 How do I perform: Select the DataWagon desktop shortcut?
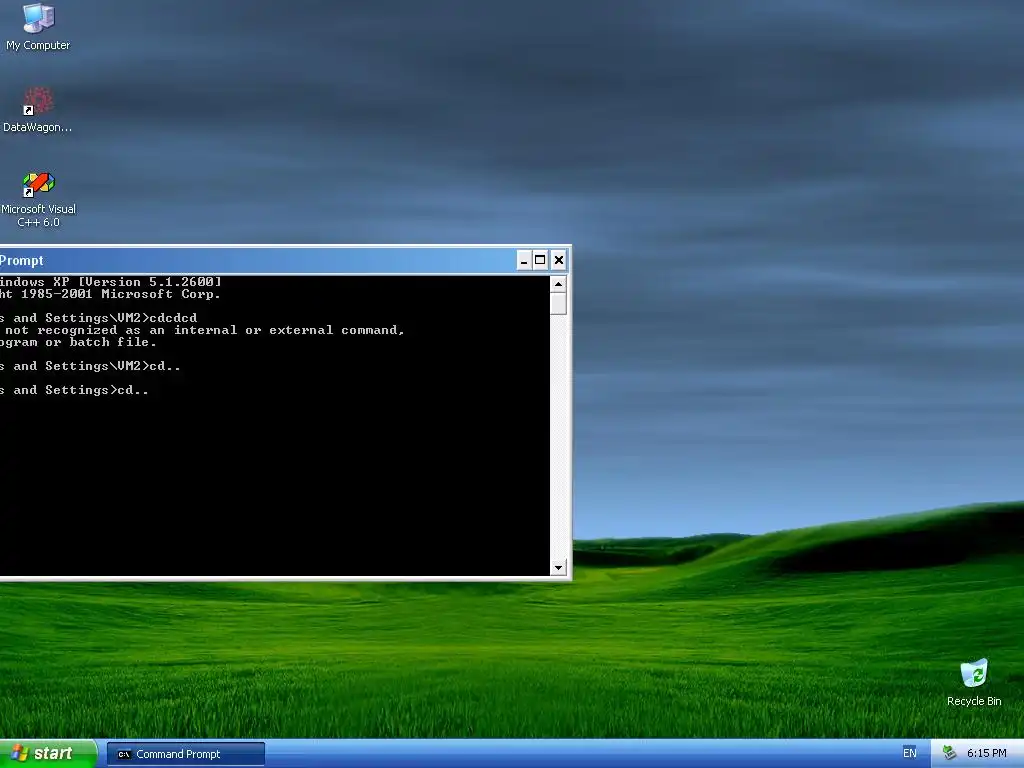pyautogui.click(x=37, y=110)
